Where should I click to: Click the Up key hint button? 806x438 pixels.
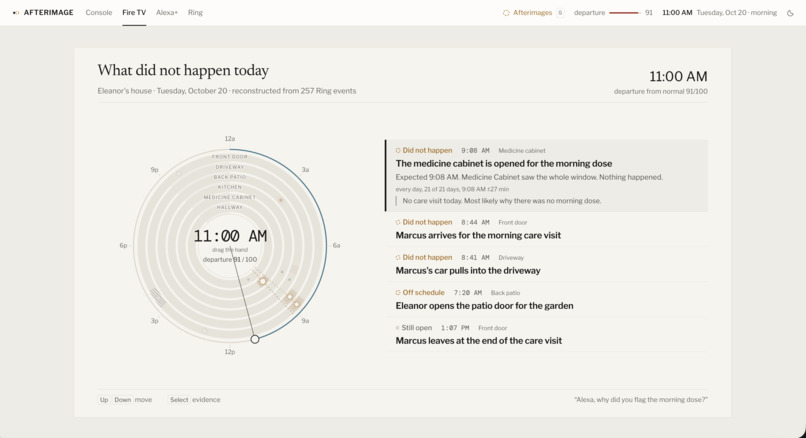pos(104,400)
